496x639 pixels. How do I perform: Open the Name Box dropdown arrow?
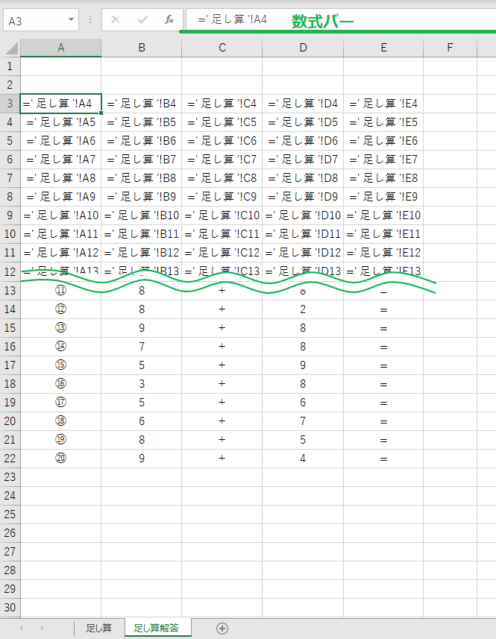pyautogui.click(x=71, y=20)
